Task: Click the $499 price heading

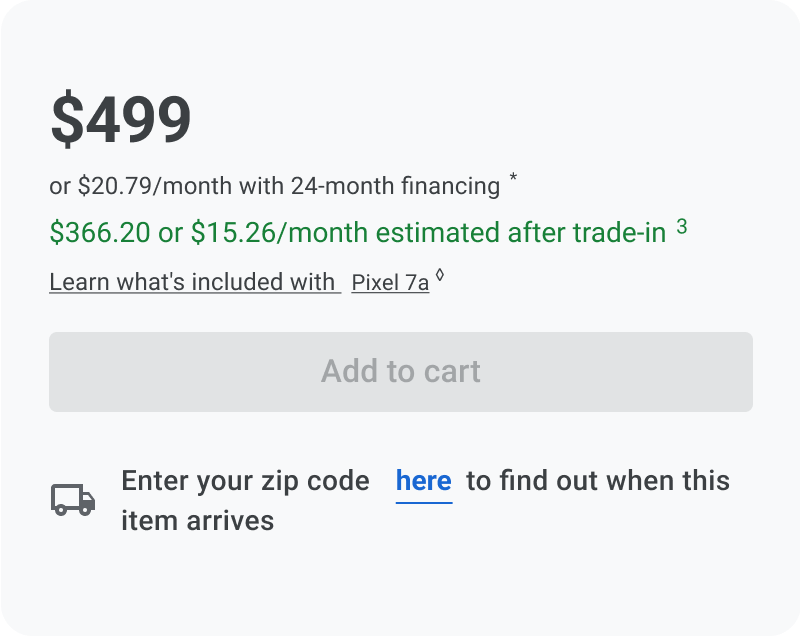Action: click(x=121, y=118)
